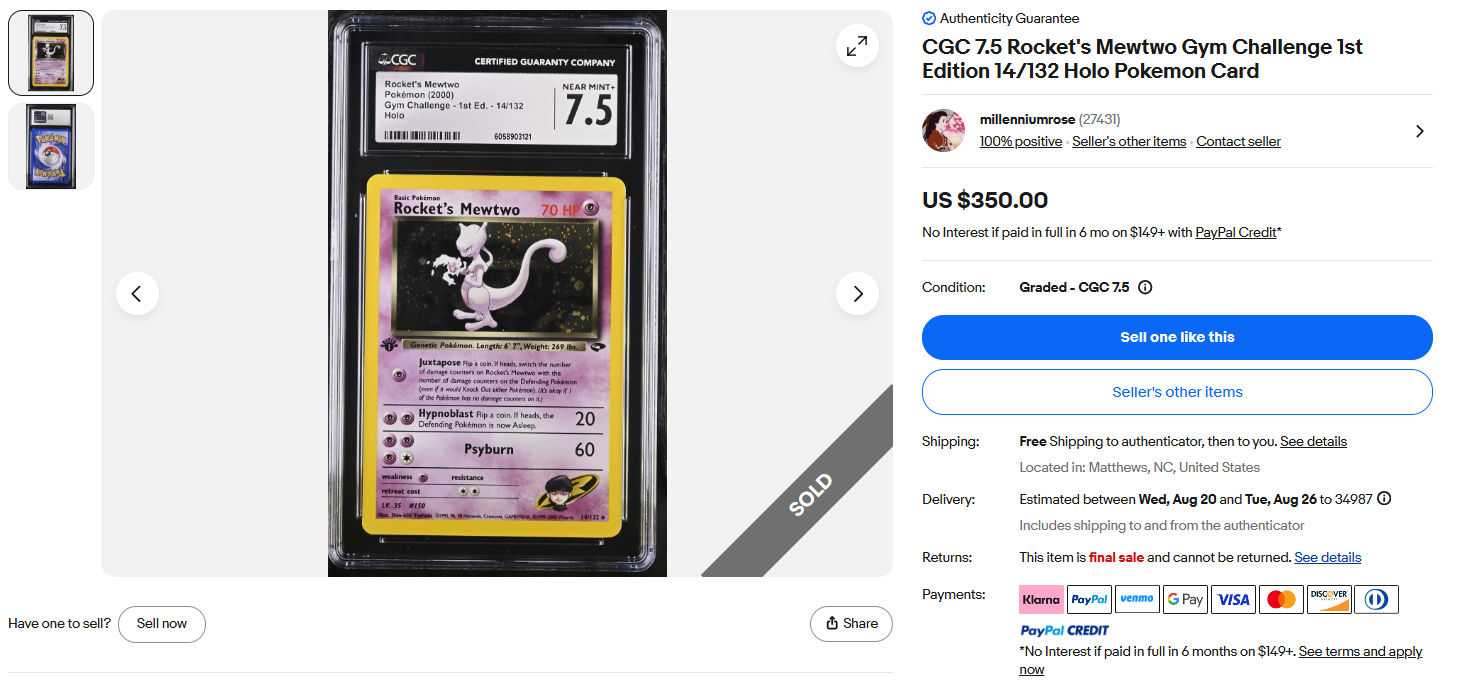Click the Sell now button
The height and width of the screenshot is (689, 1476).
point(162,624)
